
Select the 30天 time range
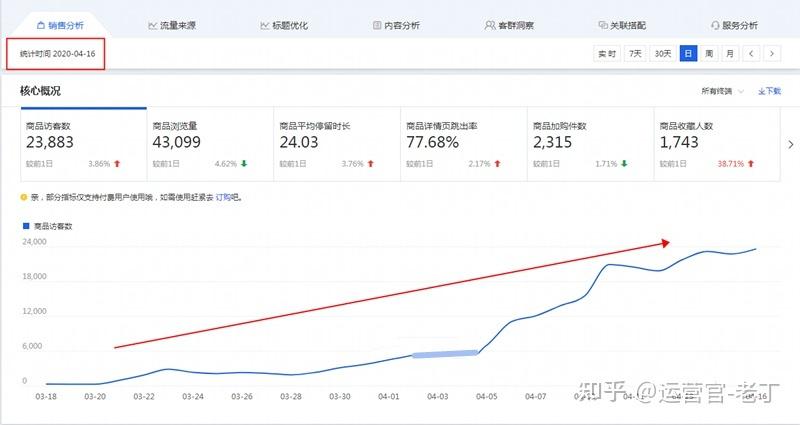[663, 54]
